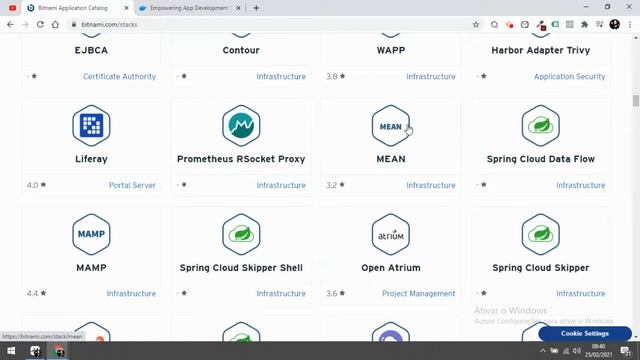Viewport: 640px width, 360px height.
Task: Click the Harbor Adapter Trivy title
Action: coord(540,50)
